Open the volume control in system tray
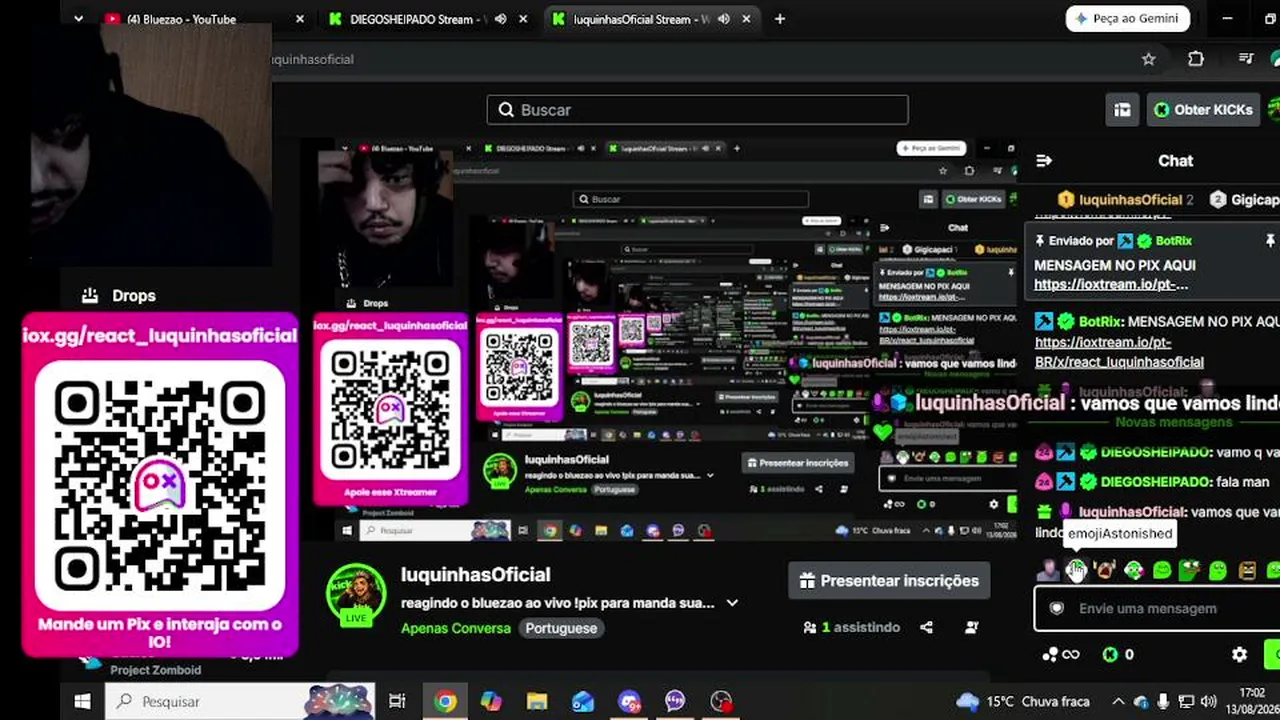 pos(1208,702)
